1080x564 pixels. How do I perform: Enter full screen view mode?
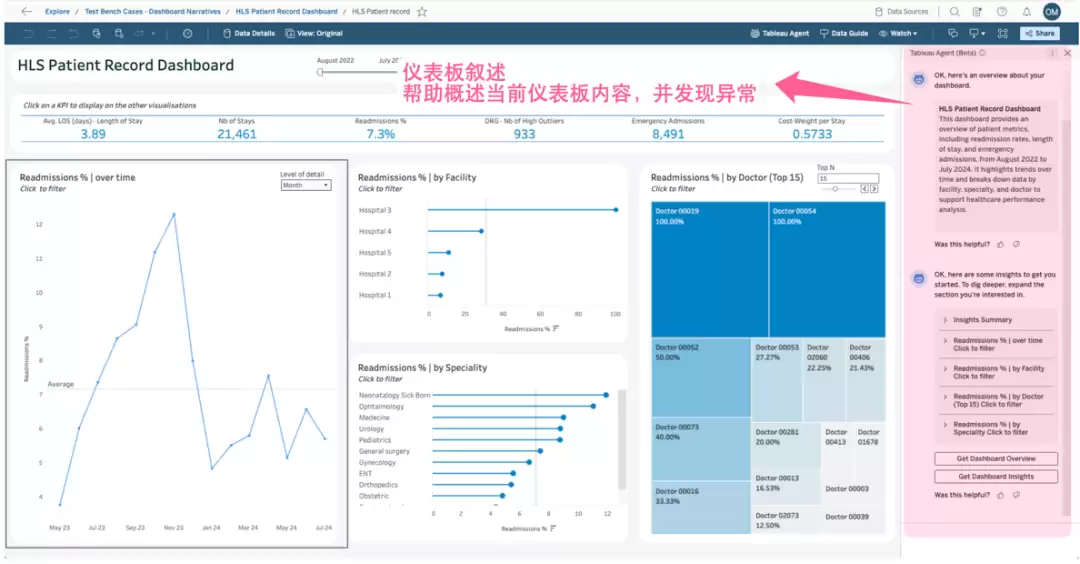(x=1003, y=33)
